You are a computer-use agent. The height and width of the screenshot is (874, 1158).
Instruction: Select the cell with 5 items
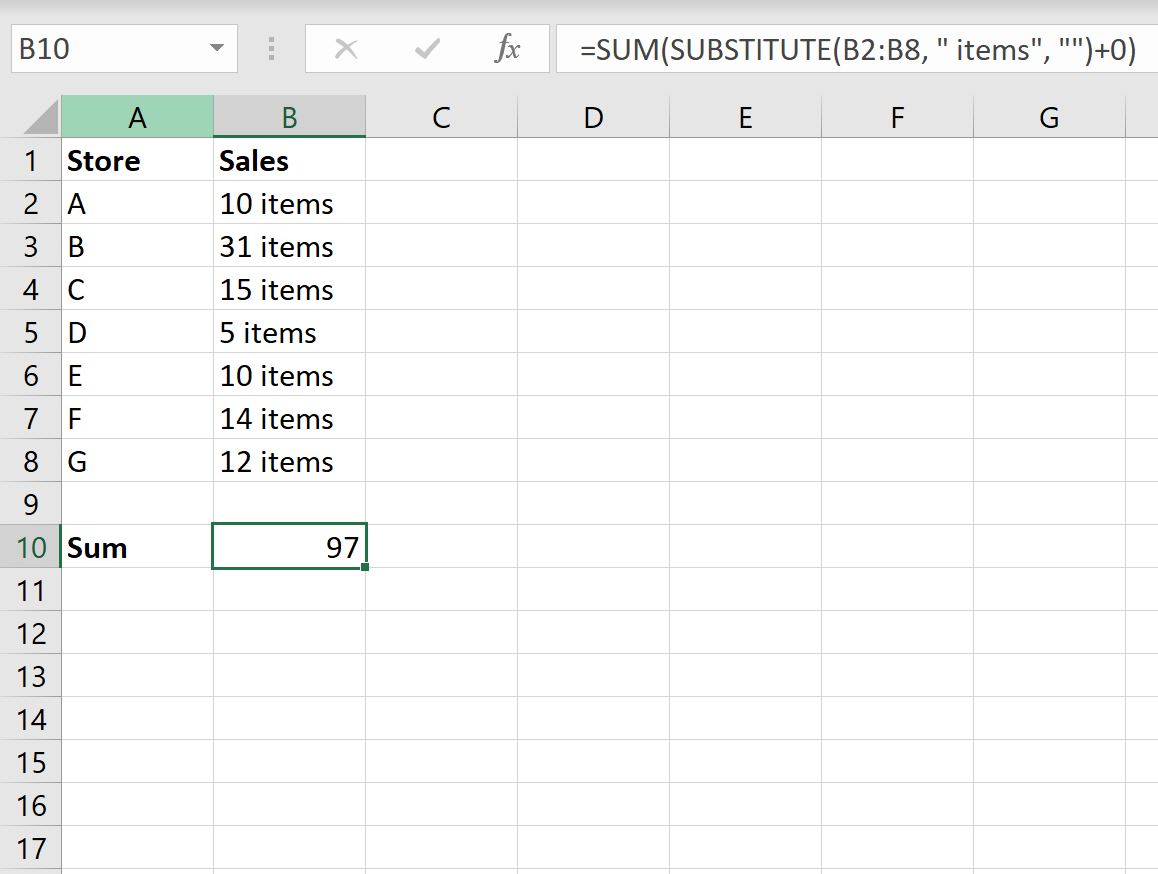[289, 332]
